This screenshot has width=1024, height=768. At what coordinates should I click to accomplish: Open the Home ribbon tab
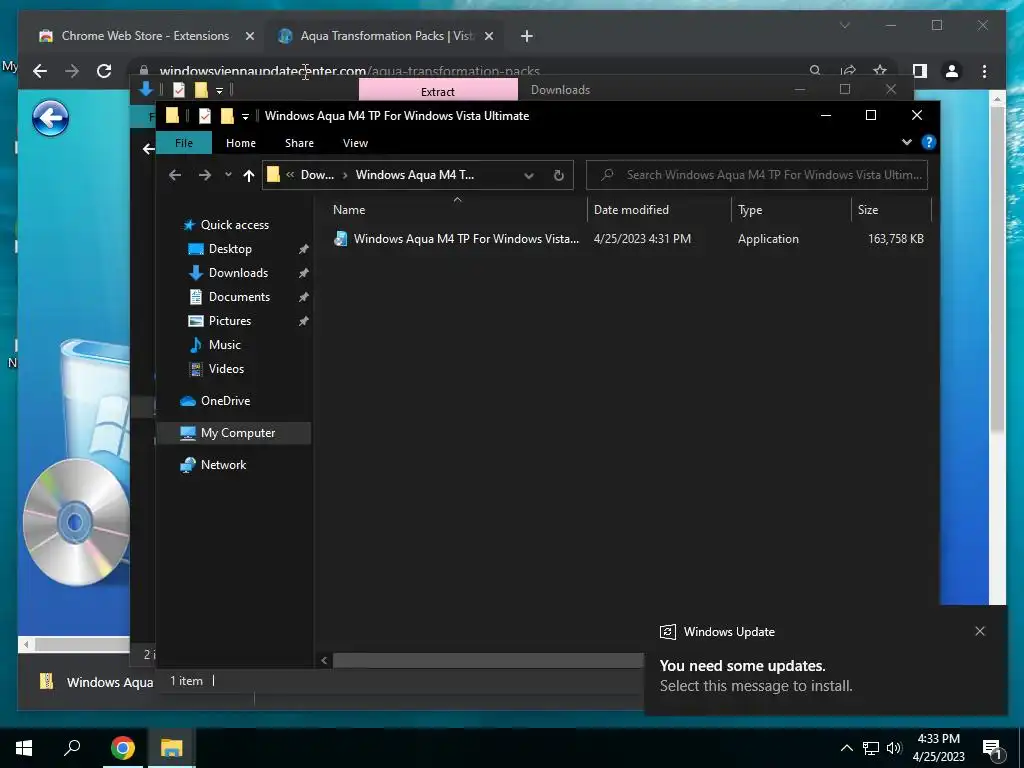(240, 143)
